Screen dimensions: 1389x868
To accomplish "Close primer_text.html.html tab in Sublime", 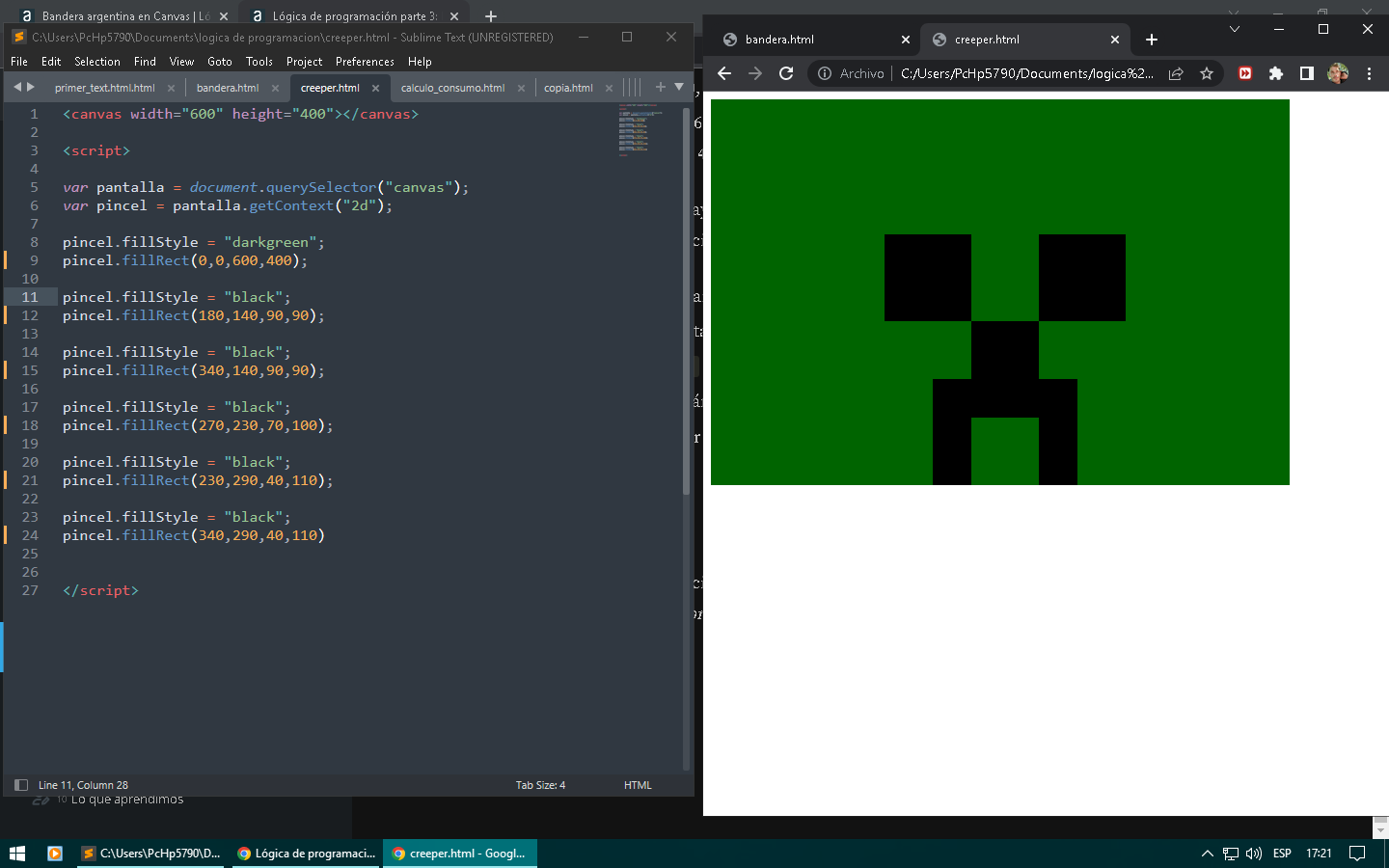I will click(x=171, y=88).
